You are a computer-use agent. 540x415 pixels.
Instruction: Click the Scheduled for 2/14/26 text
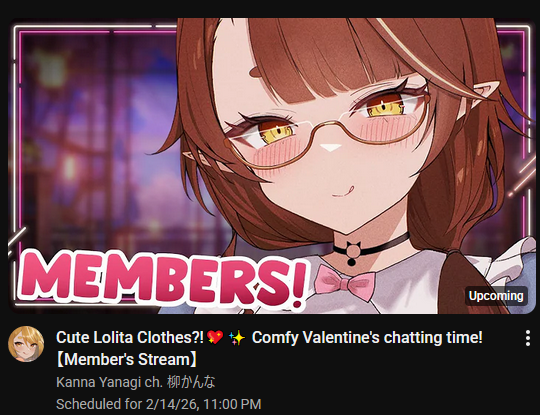pos(158,404)
